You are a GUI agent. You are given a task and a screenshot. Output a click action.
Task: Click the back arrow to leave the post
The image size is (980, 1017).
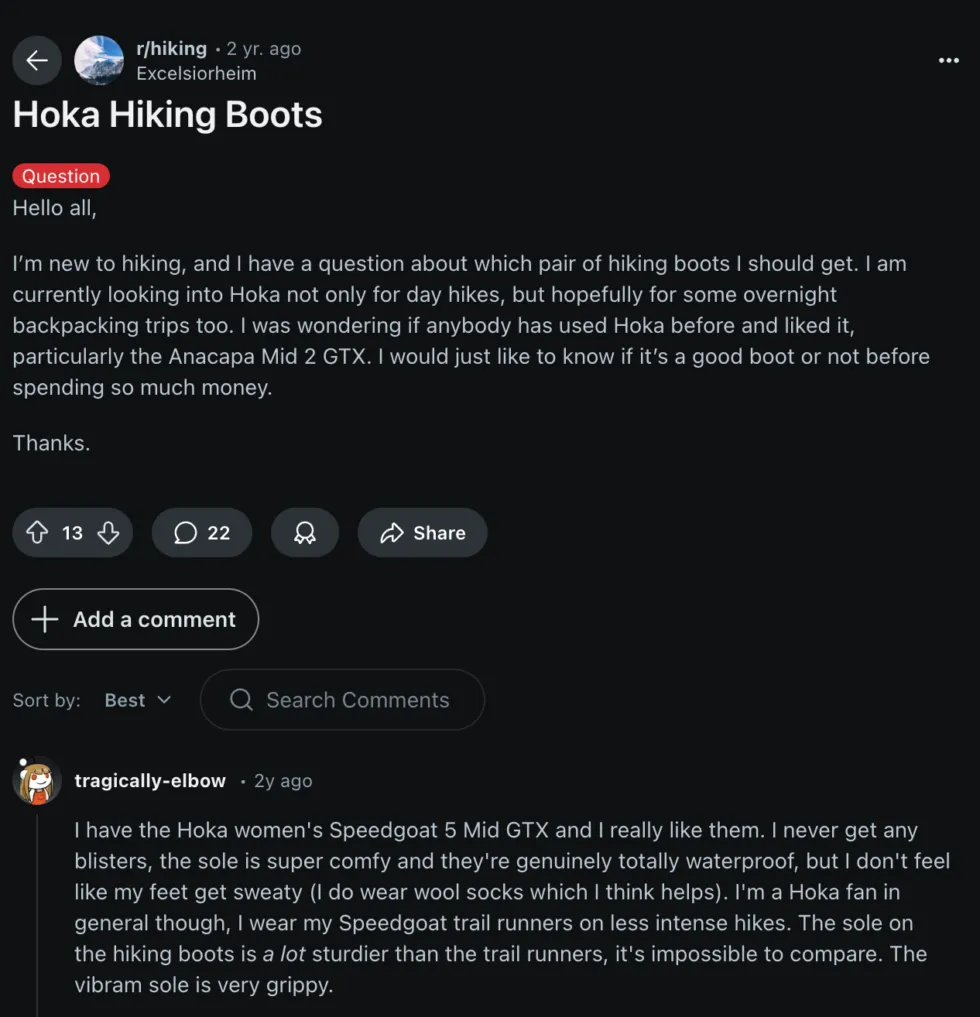point(36,60)
